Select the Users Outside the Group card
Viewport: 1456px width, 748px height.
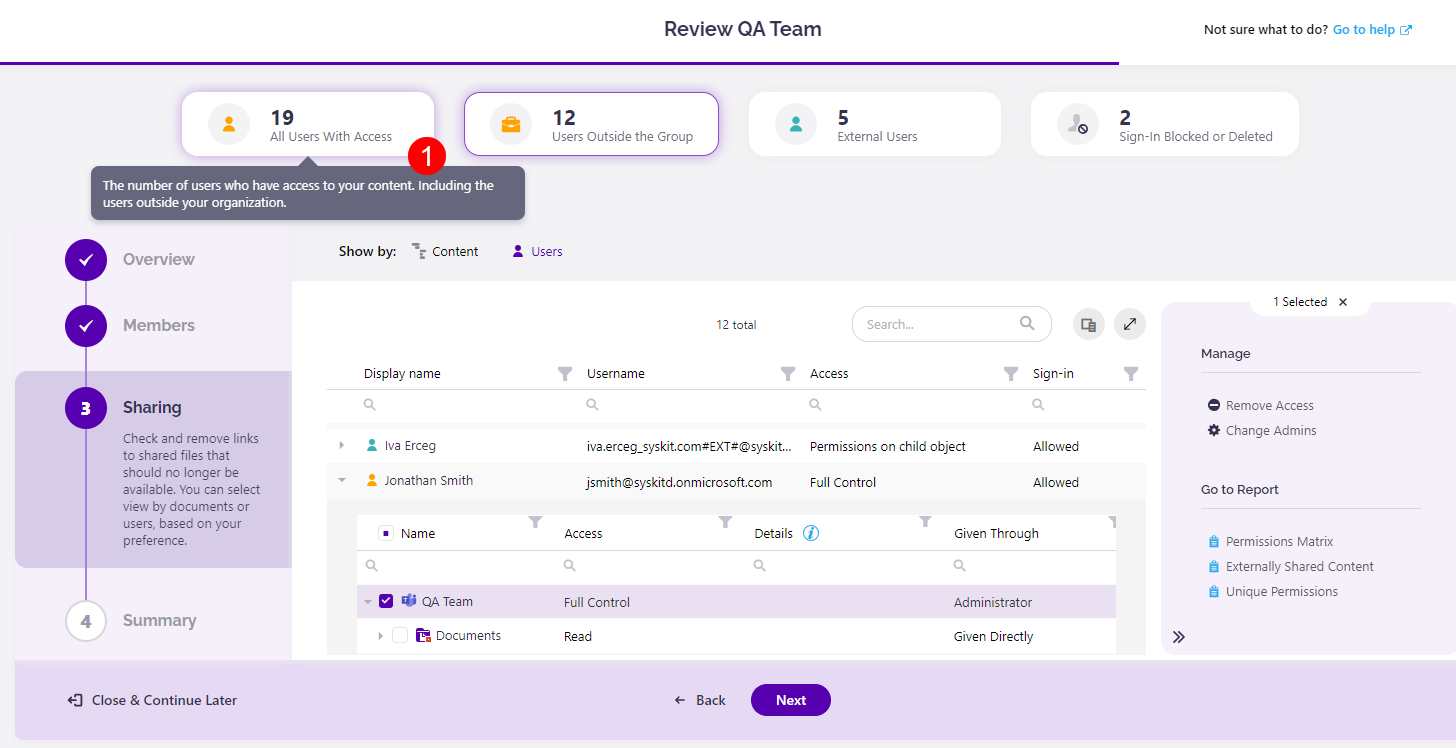pyautogui.click(x=590, y=123)
